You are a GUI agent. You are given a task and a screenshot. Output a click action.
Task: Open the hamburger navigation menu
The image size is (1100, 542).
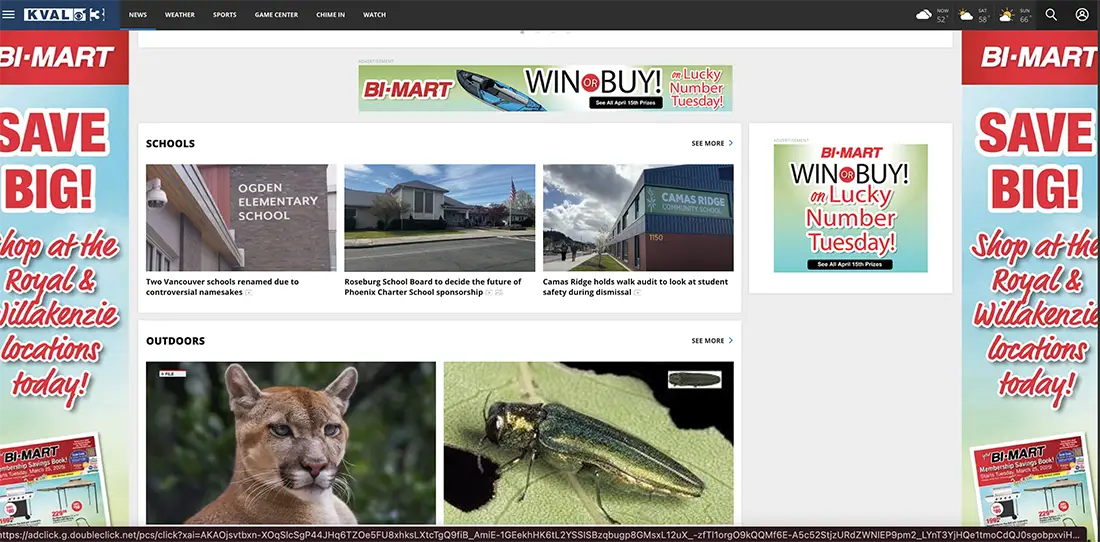point(8,14)
